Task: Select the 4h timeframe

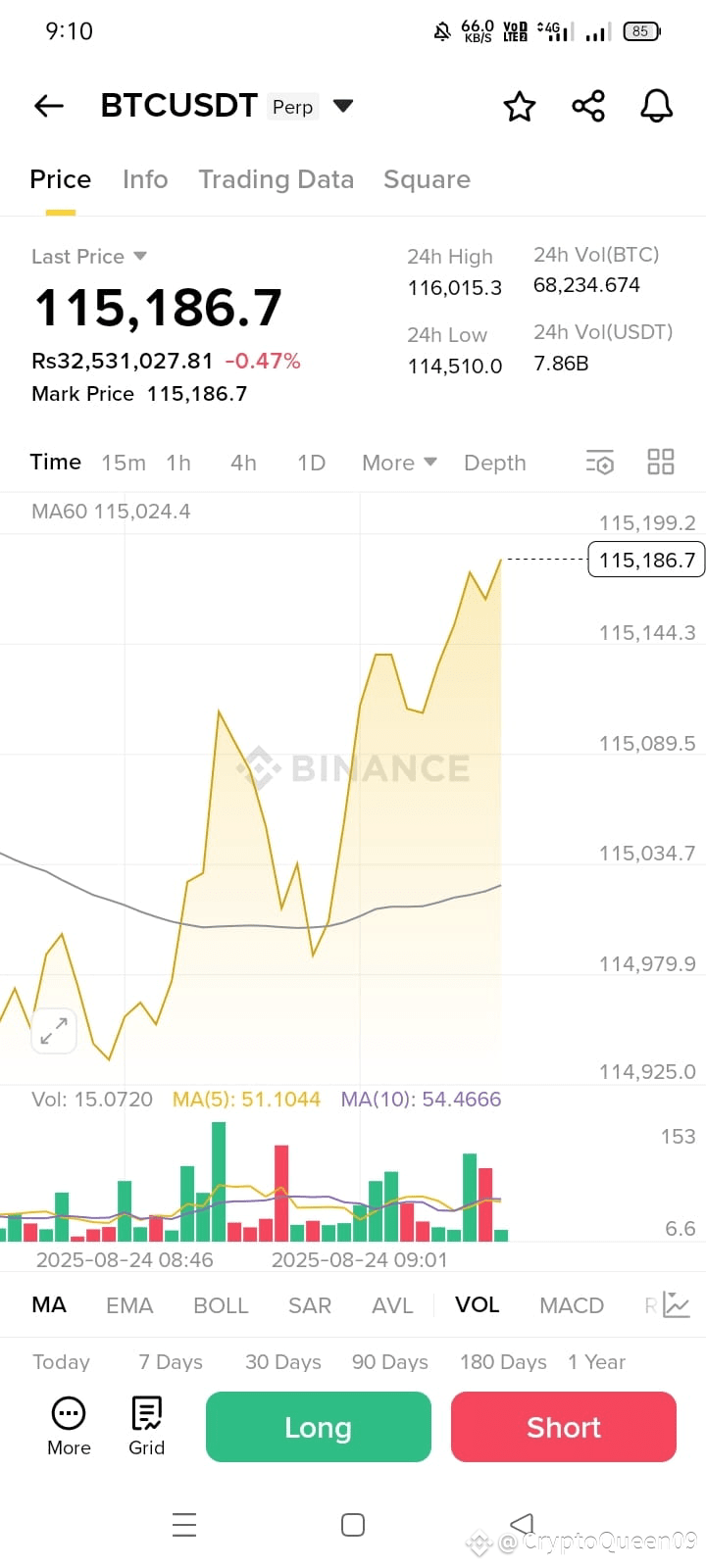Action: point(243,463)
